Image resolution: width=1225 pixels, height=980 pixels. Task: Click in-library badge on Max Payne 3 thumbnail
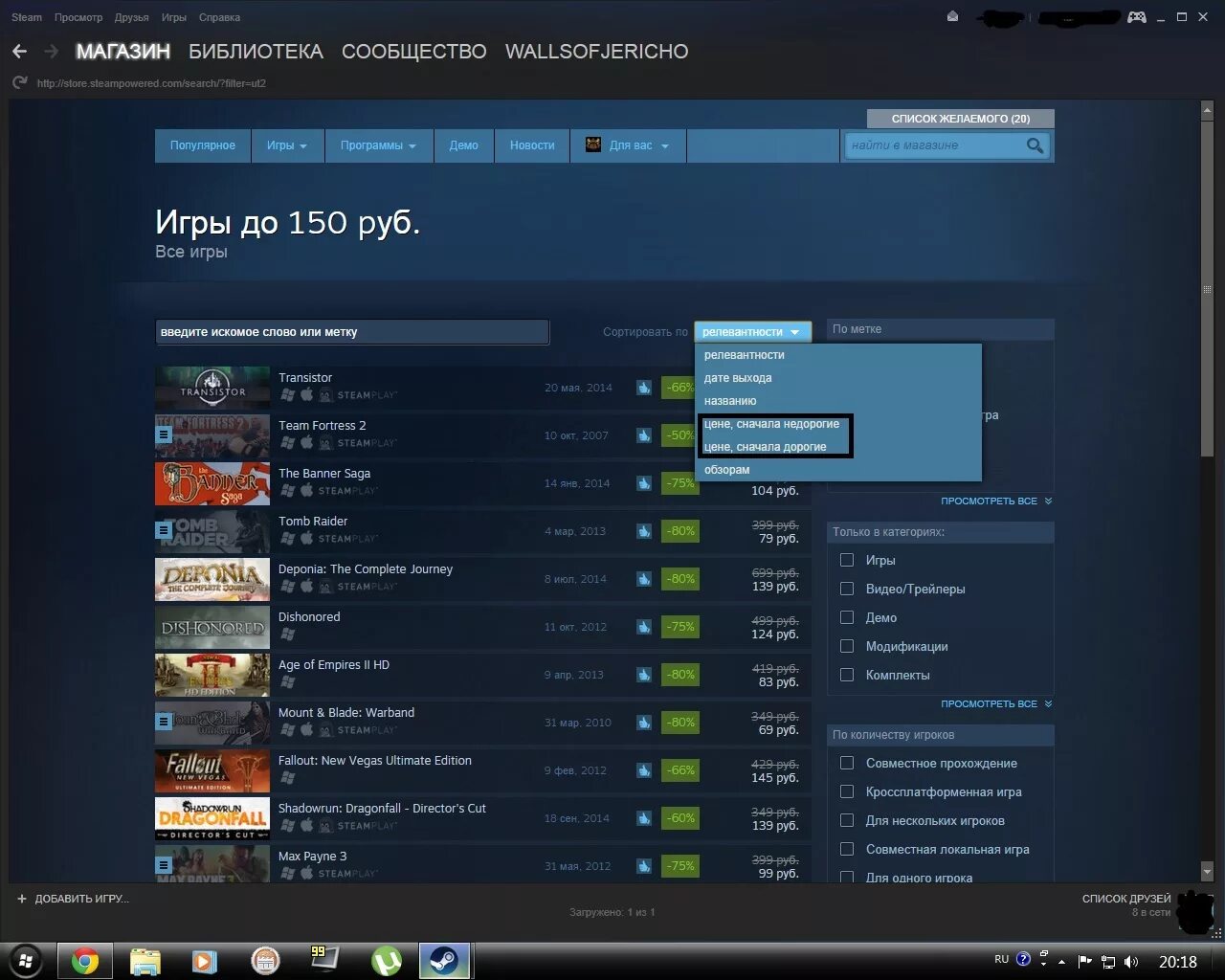[164, 865]
